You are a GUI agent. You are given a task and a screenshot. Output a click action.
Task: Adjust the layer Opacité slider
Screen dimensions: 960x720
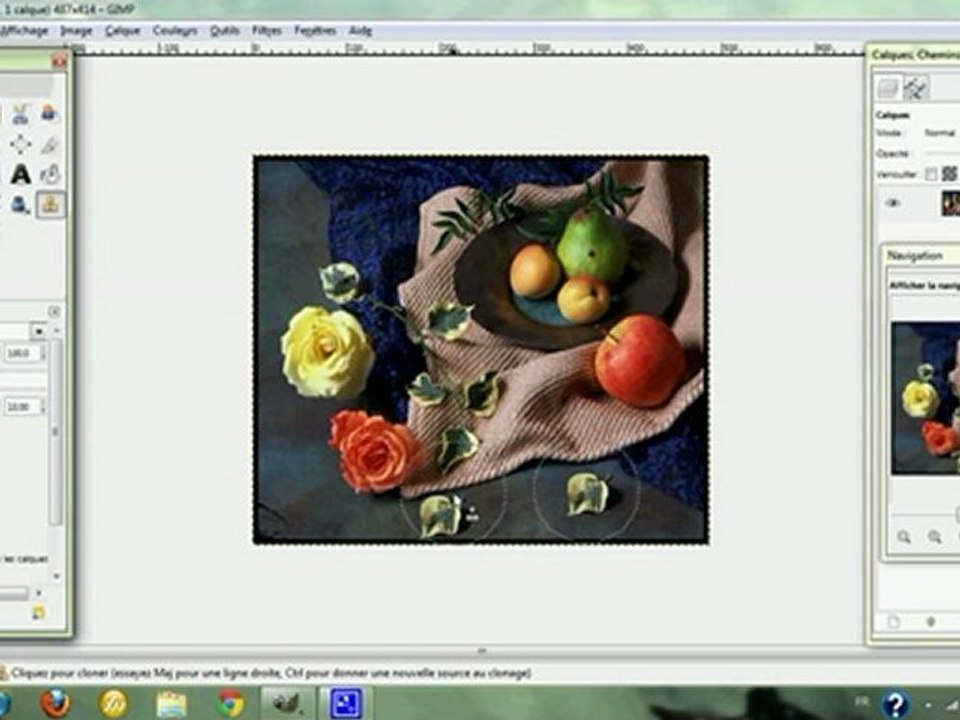(x=942, y=153)
